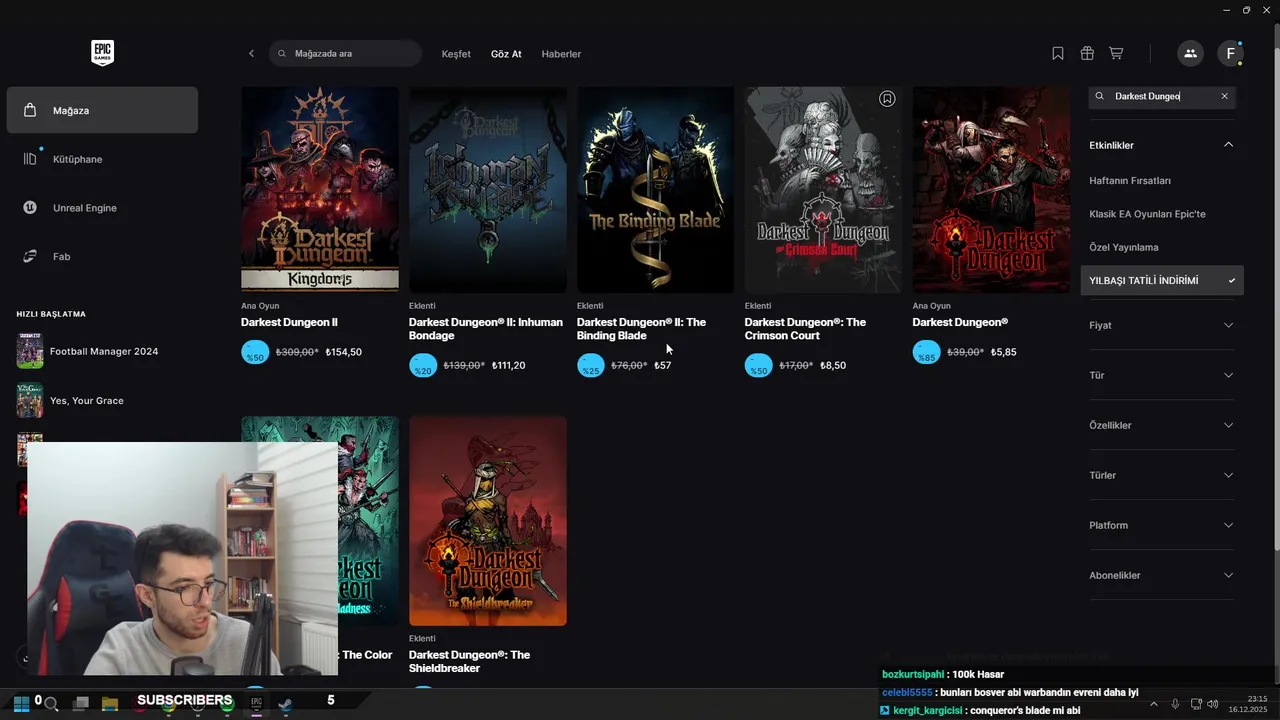Click the Epic Games logo
Screen dimensions: 1280x720
click(102, 53)
